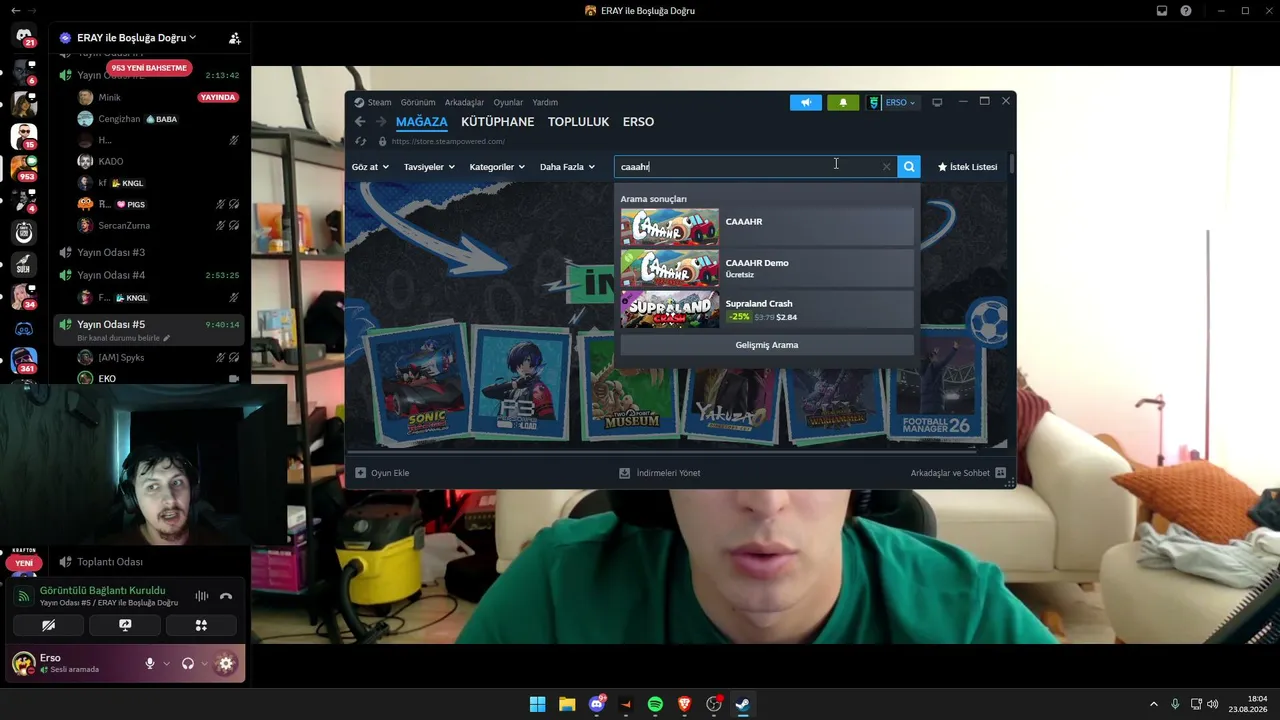This screenshot has width=1280, height=720.
Task: Enter Steam Big Picture mode icon
Action: pyautogui.click(x=937, y=102)
